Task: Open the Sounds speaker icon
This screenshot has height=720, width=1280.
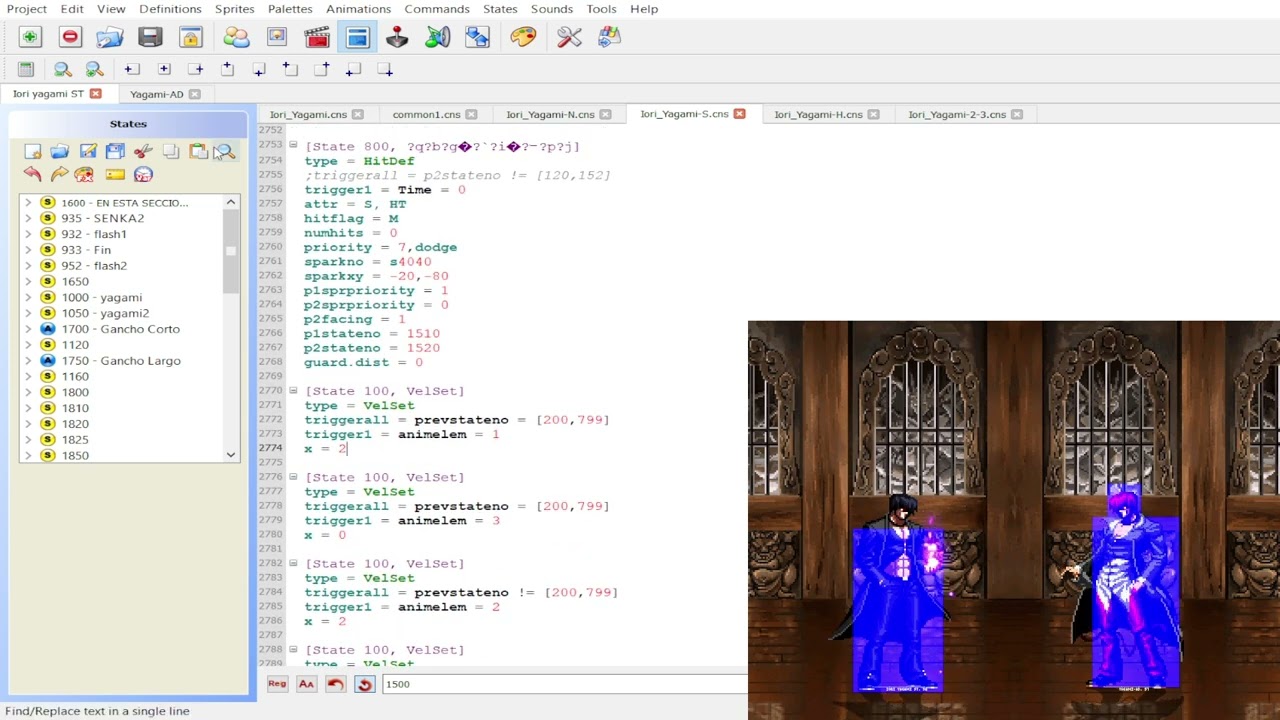Action: point(437,37)
